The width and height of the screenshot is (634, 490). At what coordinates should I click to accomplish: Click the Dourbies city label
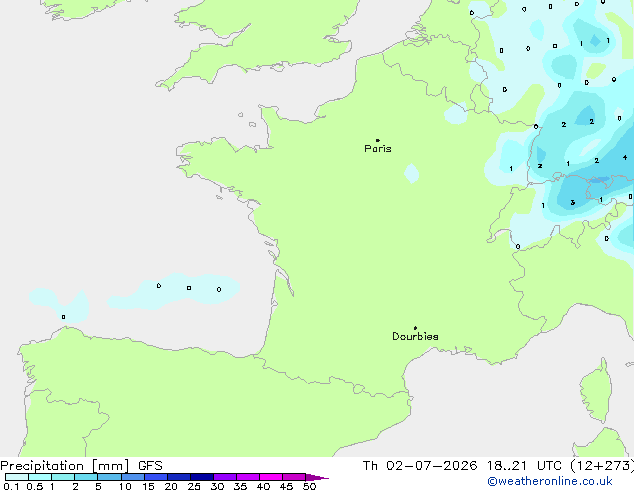click(415, 336)
